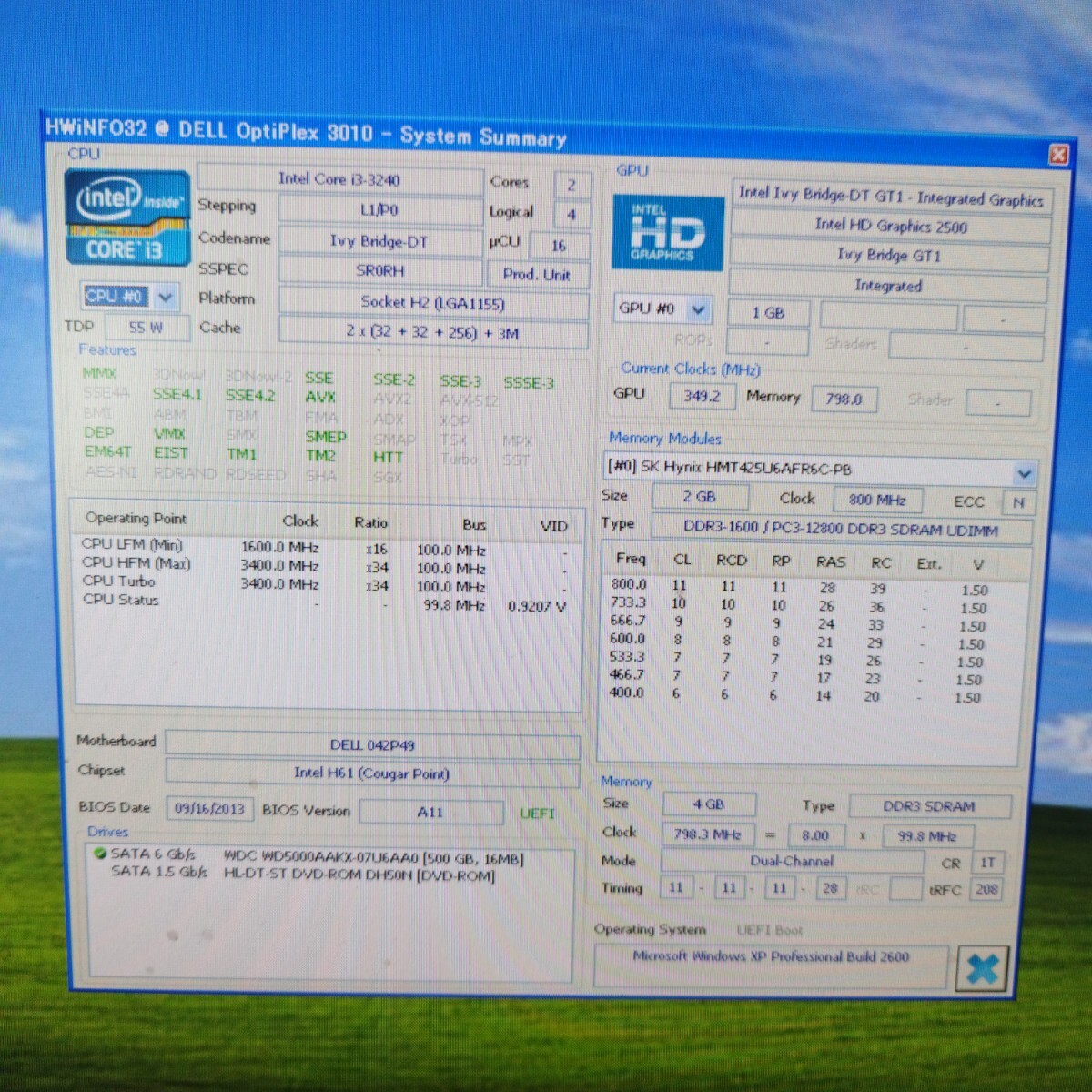
Task: Click the AVX feature label
Action: coord(319,397)
